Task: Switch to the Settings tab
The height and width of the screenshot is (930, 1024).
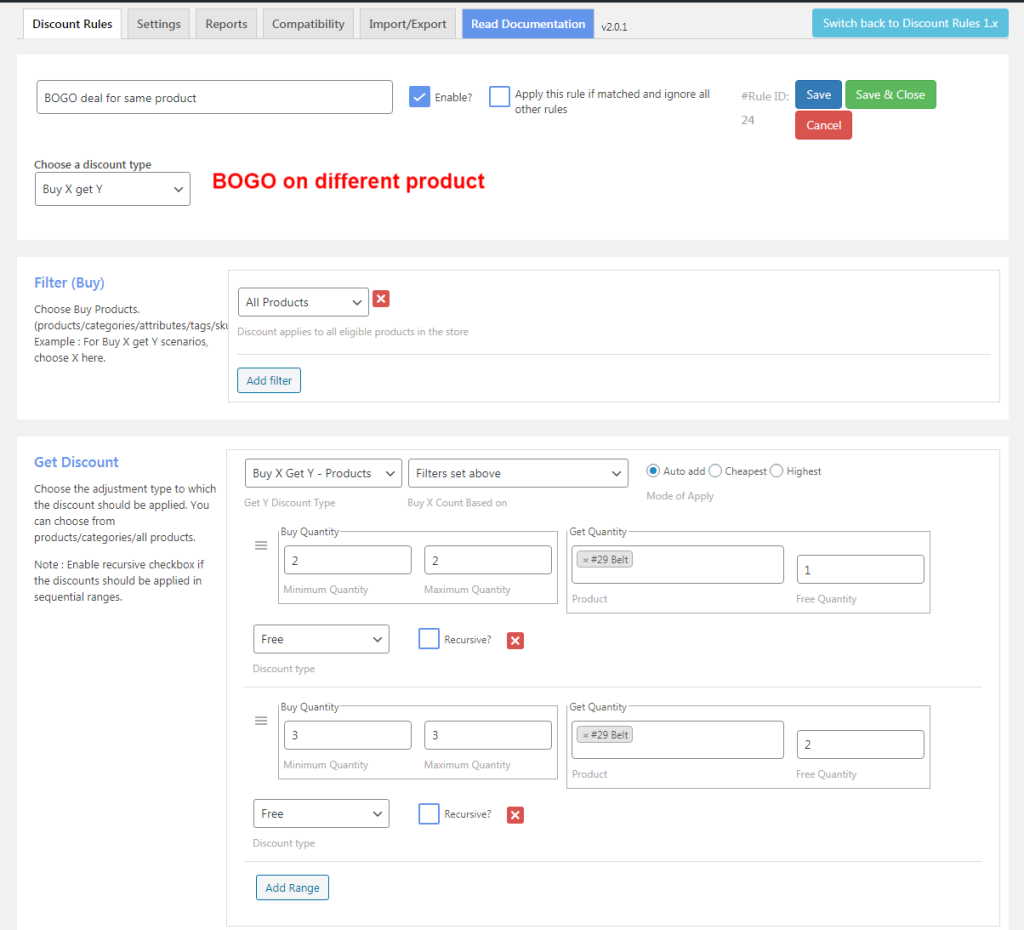Action: tap(159, 24)
